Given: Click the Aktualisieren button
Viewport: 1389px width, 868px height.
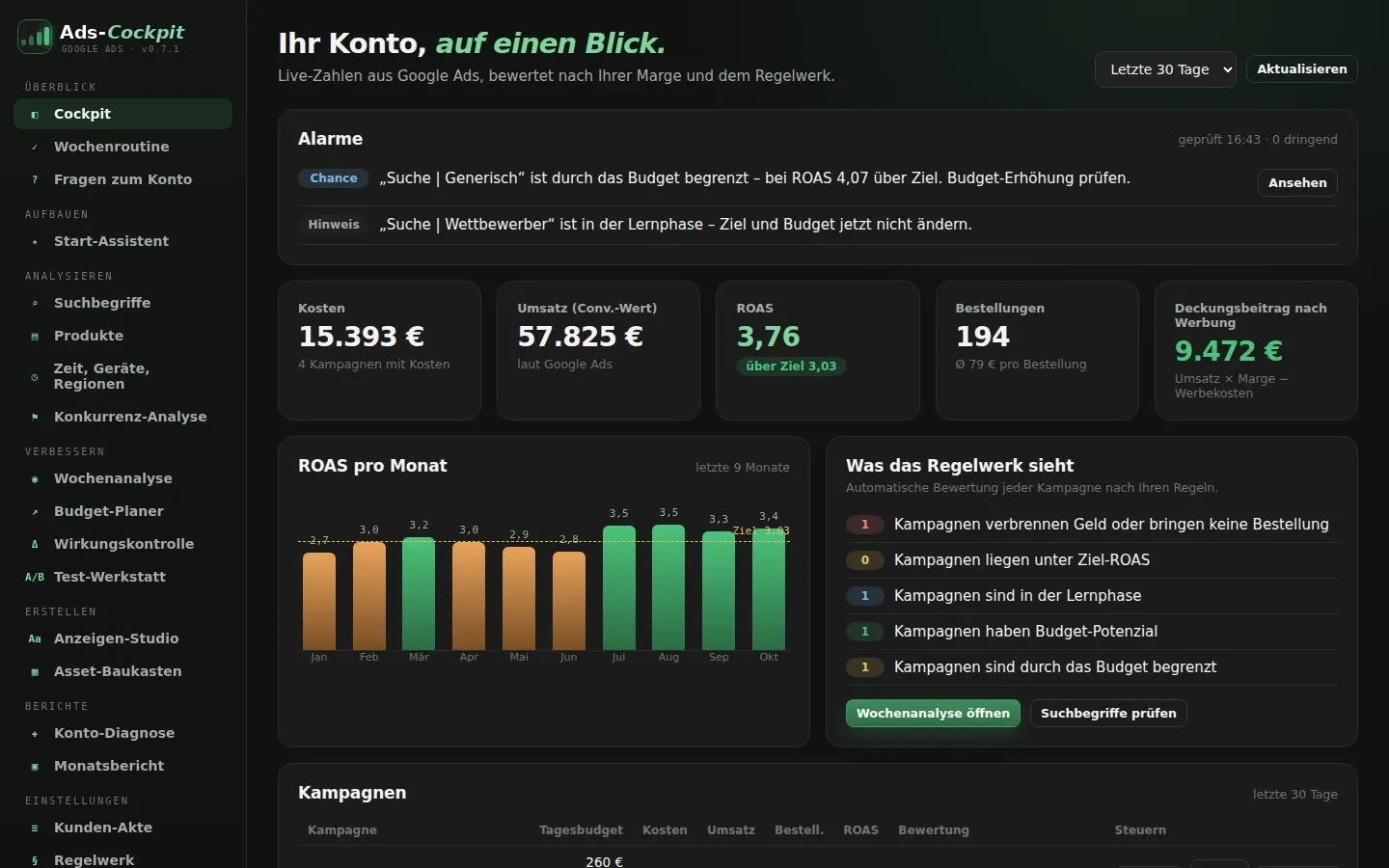Looking at the screenshot, I should pyautogui.click(x=1301, y=69).
